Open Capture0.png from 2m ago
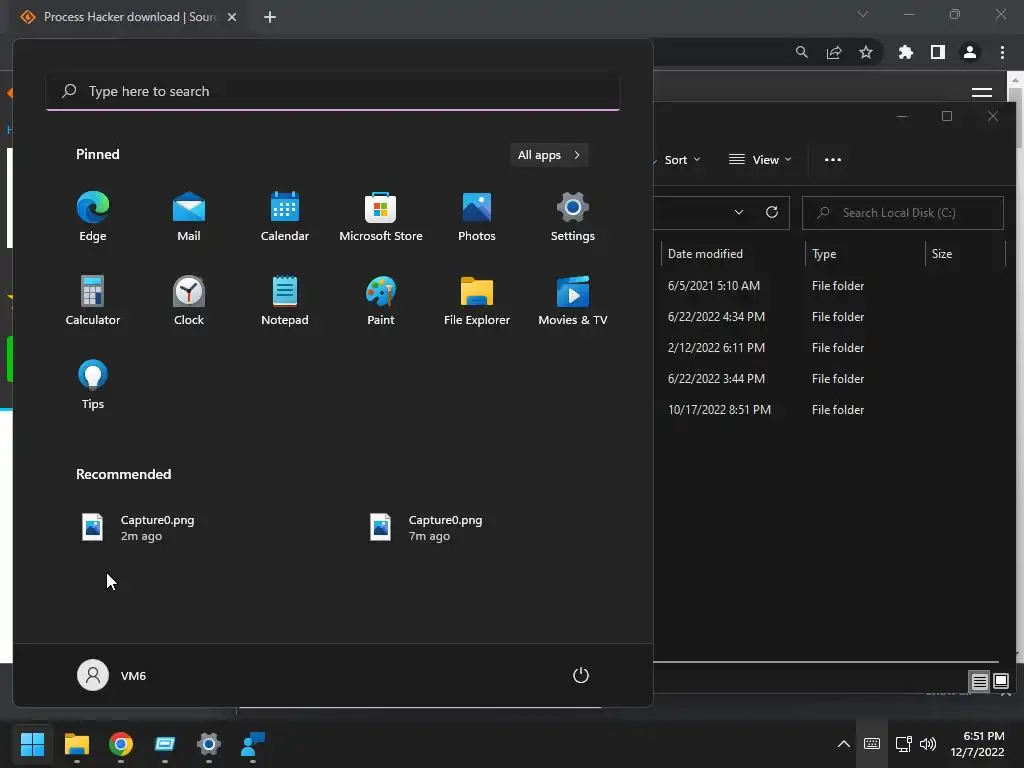 [x=138, y=528]
